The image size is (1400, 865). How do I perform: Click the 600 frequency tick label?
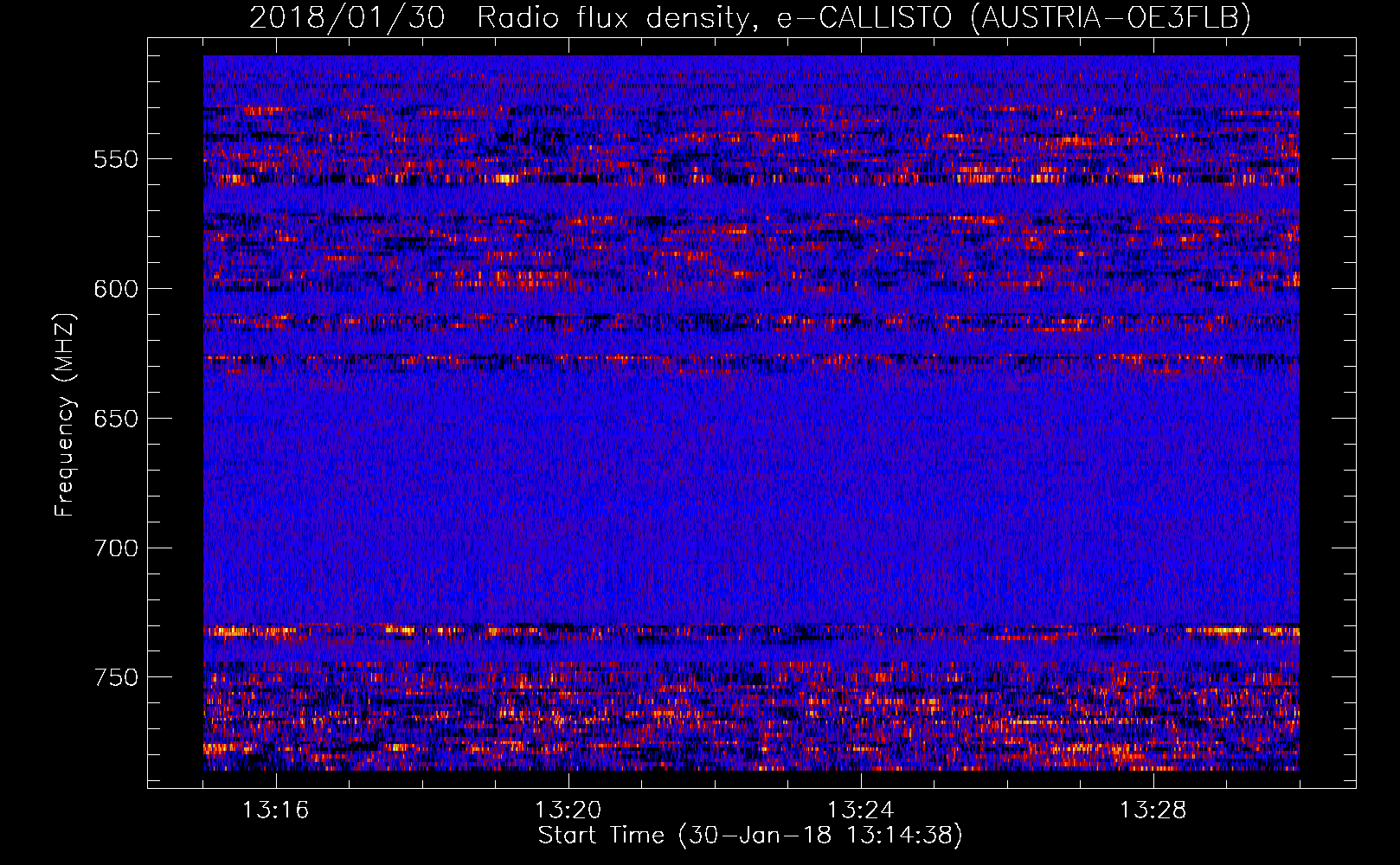(x=116, y=289)
